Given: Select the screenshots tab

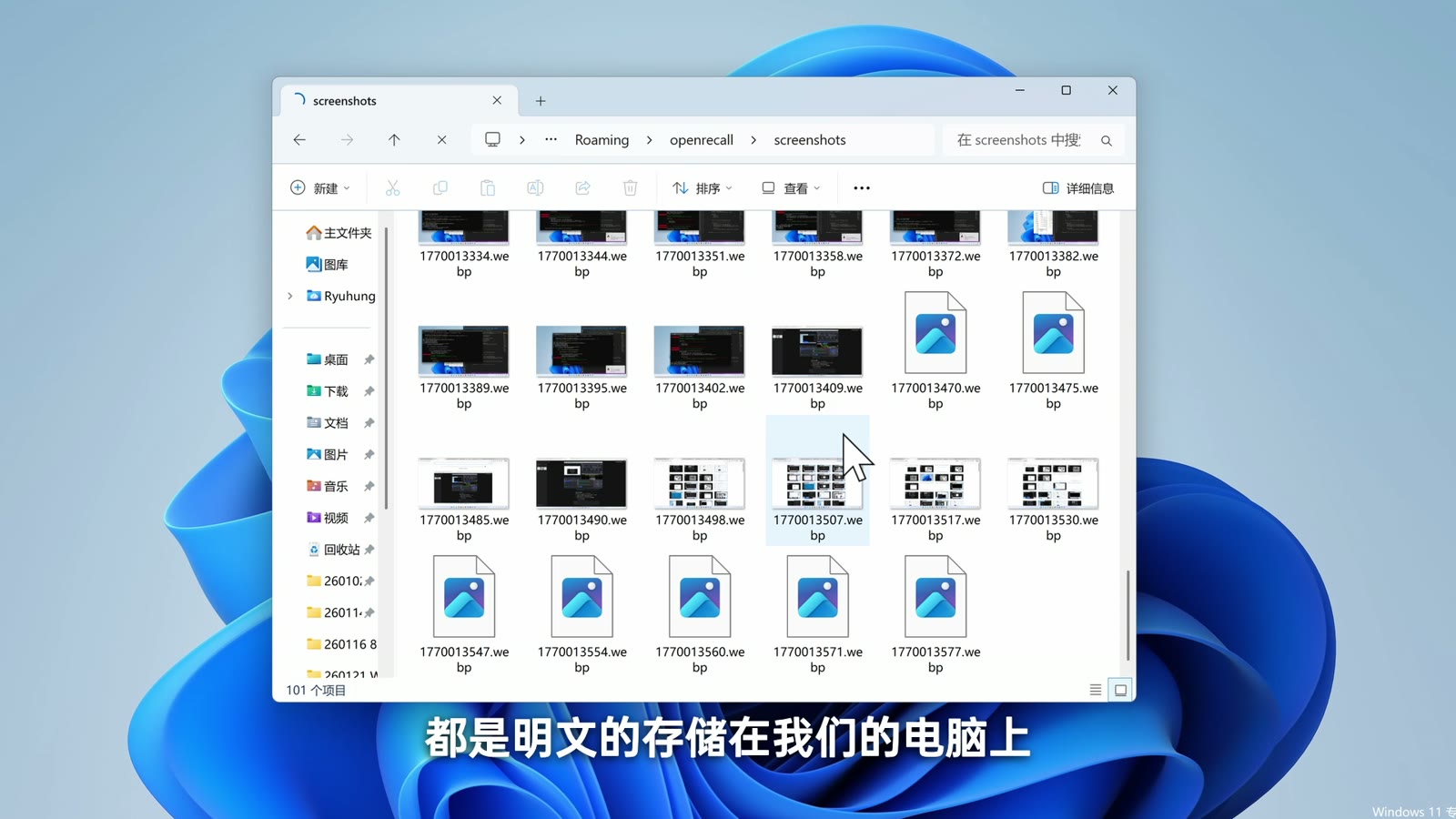Looking at the screenshot, I should [x=399, y=101].
